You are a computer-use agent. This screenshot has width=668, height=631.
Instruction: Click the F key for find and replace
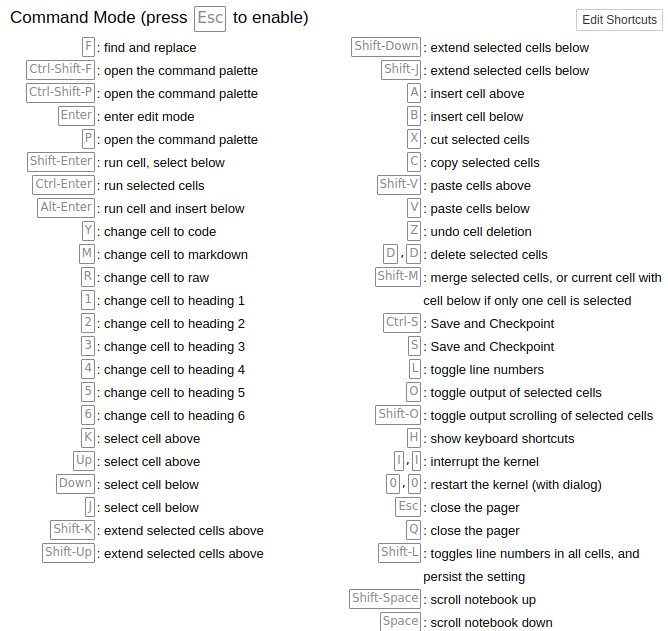(88, 47)
